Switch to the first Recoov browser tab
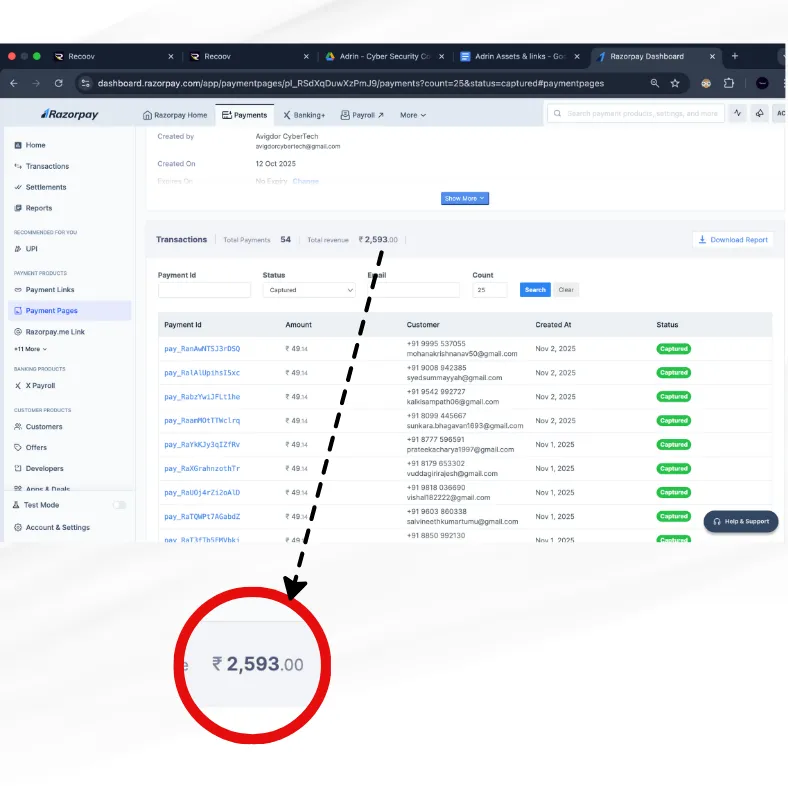 [114, 56]
